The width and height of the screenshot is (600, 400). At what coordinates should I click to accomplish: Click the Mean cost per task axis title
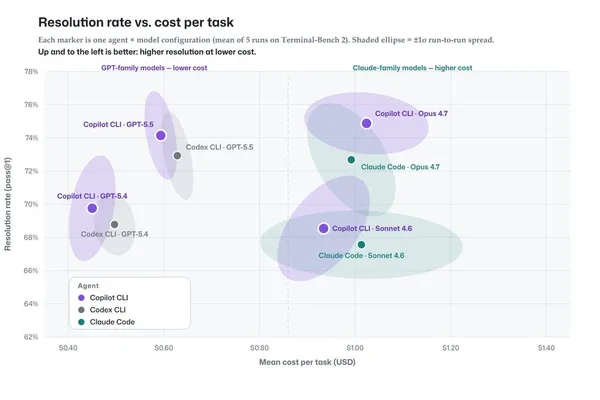click(307, 362)
